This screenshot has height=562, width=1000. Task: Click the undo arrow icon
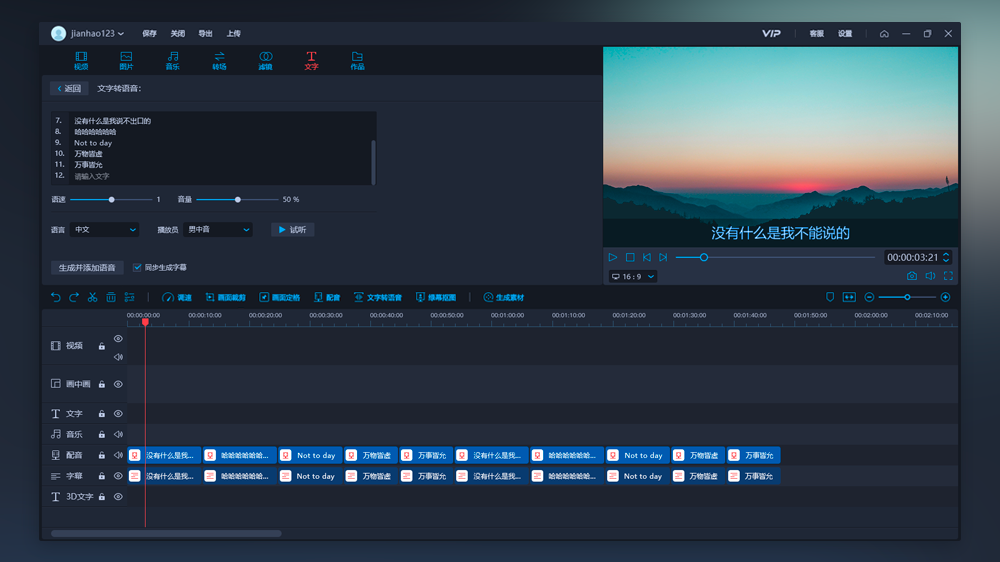(55, 297)
